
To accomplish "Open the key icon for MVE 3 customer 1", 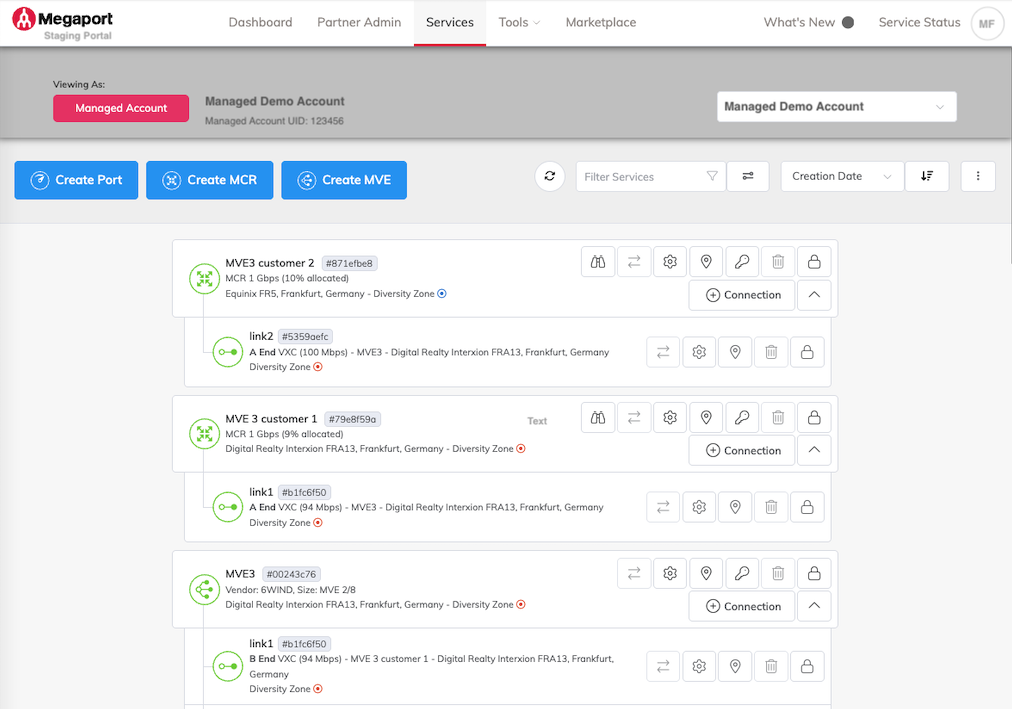I will 742,417.
